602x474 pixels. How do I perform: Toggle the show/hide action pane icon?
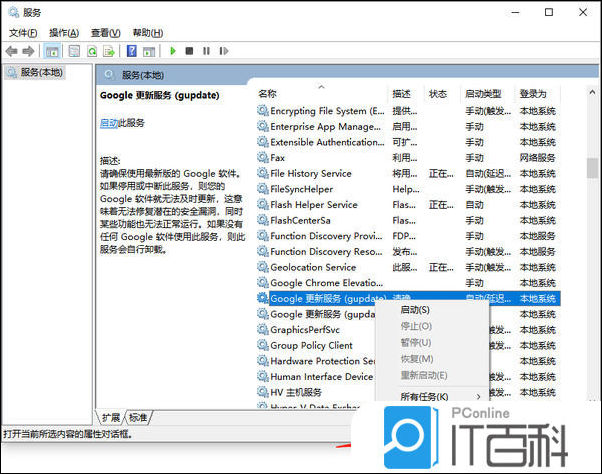coord(149,51)
